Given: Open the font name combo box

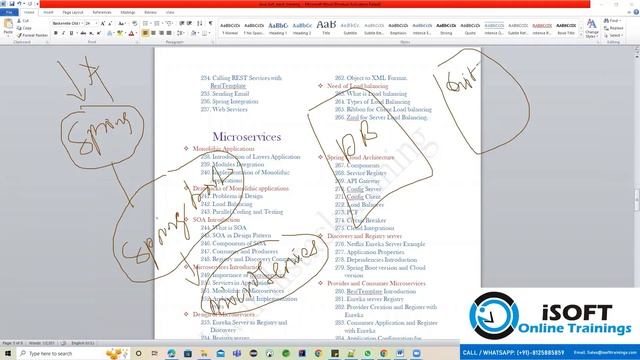Looking at the screenshot, I should click(67, 24).
